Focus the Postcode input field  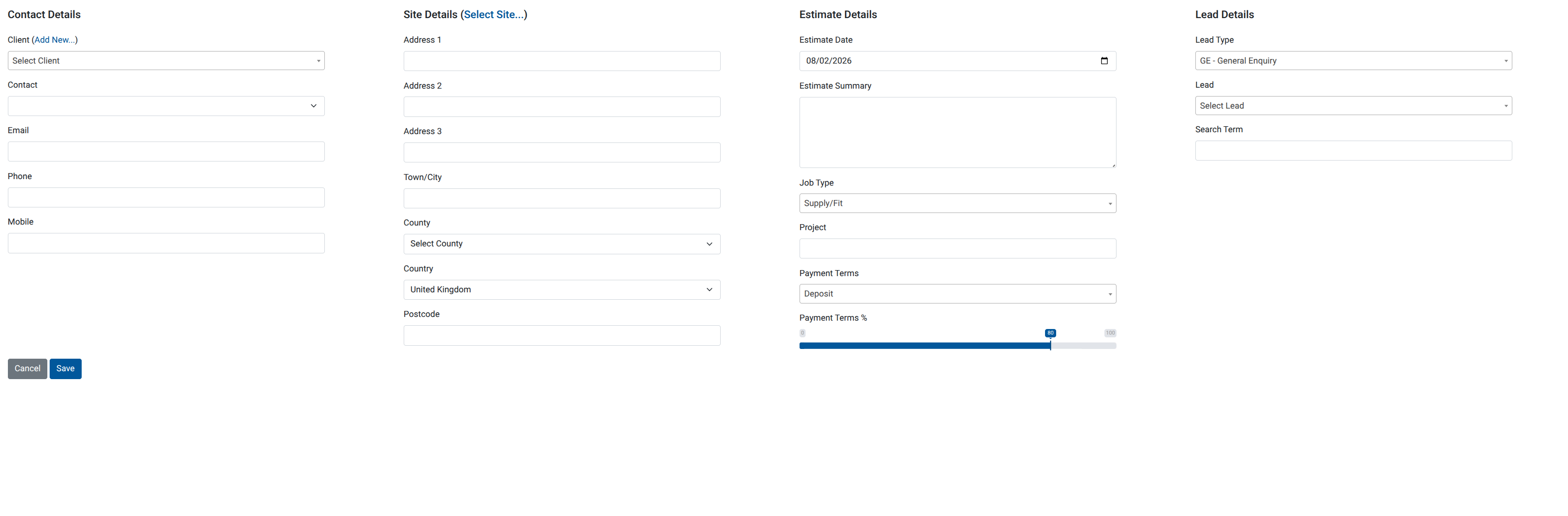561,335
